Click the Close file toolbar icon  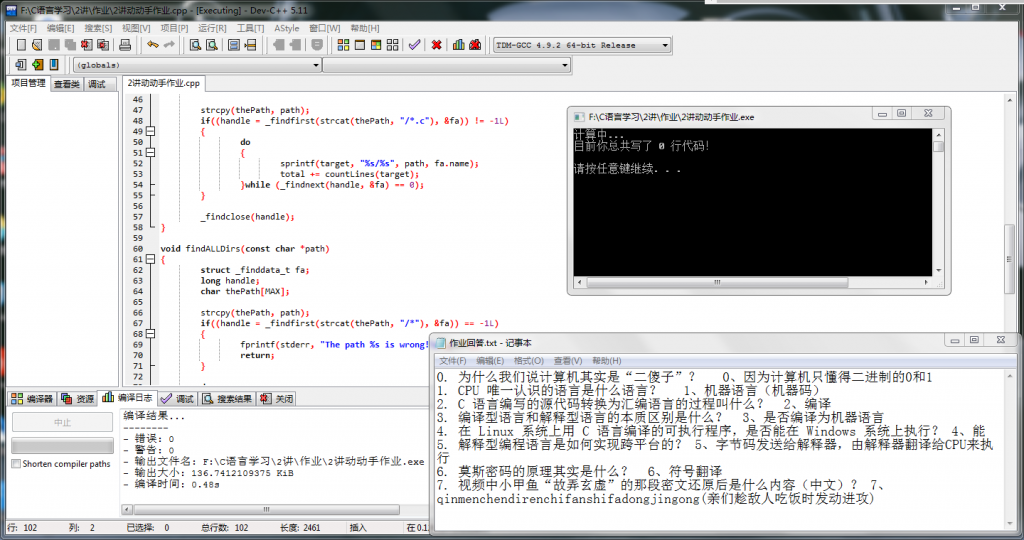[86, 45]
